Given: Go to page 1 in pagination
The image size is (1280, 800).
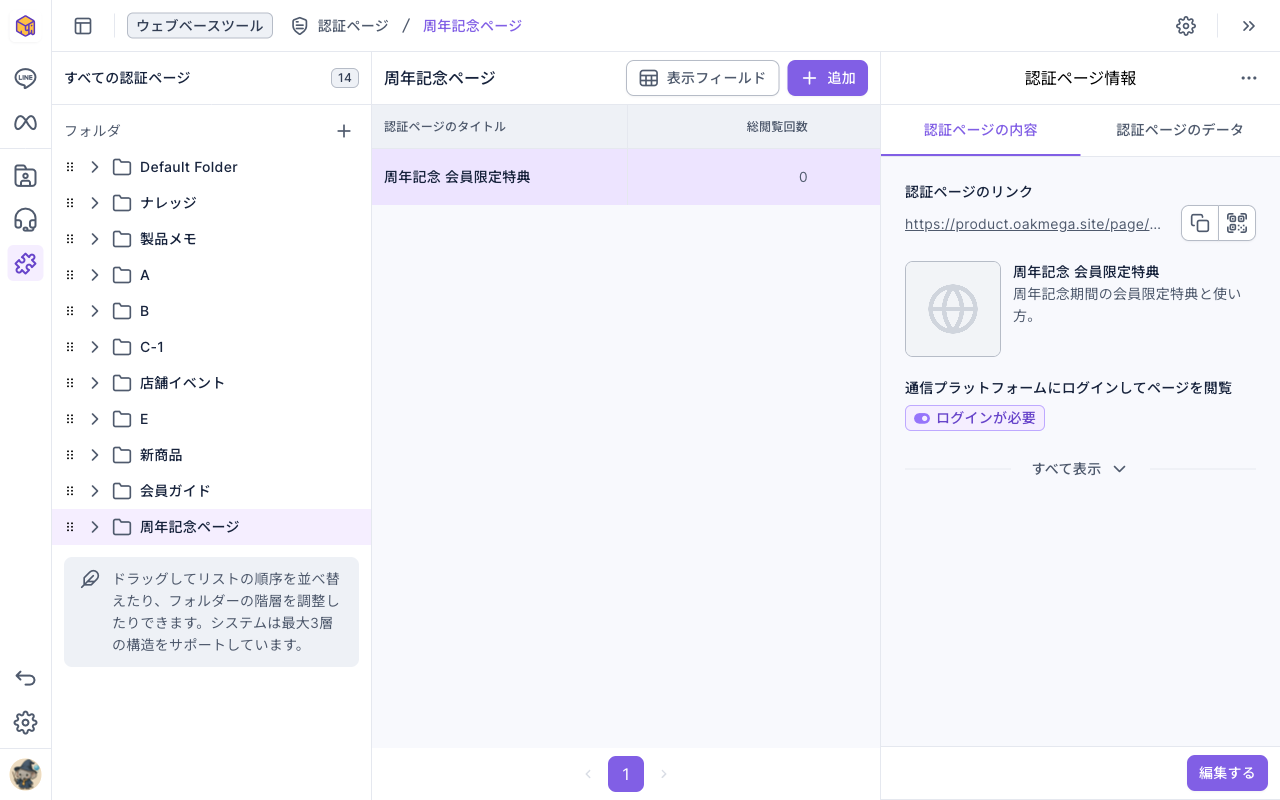Looking at the screenshot, I should point(626,774).
